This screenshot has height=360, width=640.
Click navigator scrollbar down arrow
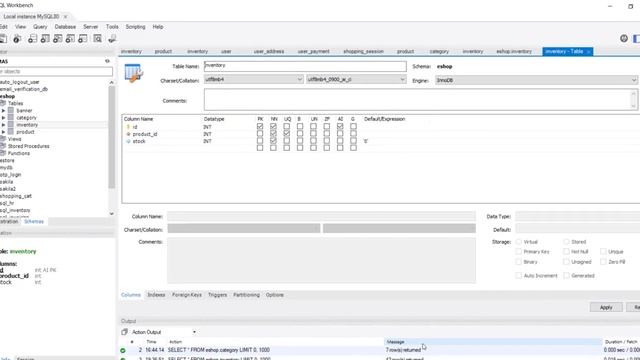point(111,213)
